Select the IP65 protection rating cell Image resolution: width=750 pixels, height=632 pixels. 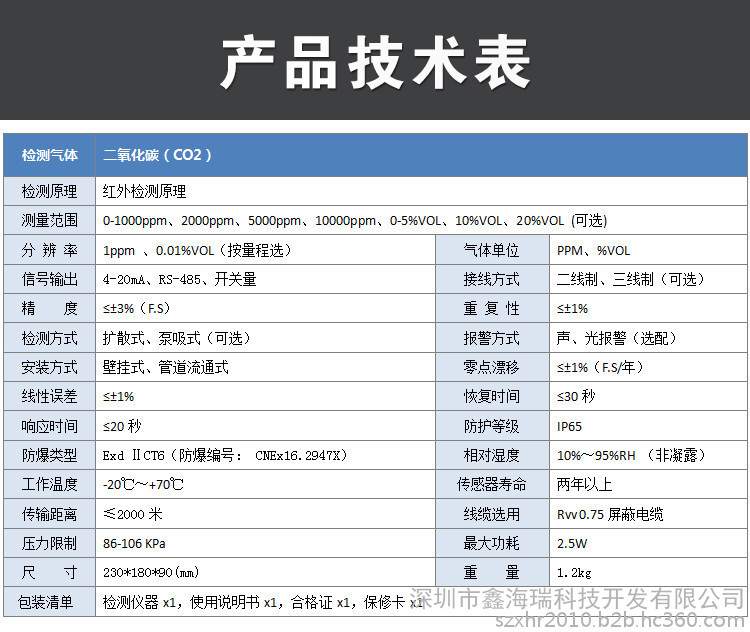(569, 426)
